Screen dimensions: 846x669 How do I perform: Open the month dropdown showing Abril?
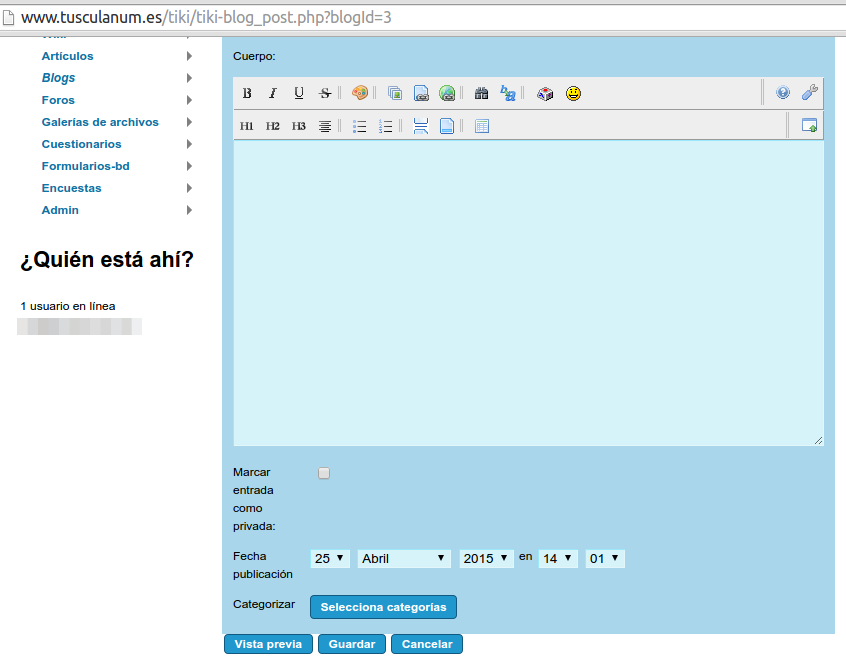pos(404,559)
